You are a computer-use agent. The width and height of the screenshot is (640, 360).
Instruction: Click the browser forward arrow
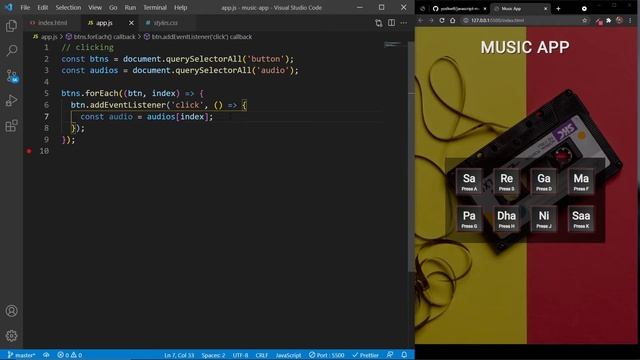coord(431,20)
